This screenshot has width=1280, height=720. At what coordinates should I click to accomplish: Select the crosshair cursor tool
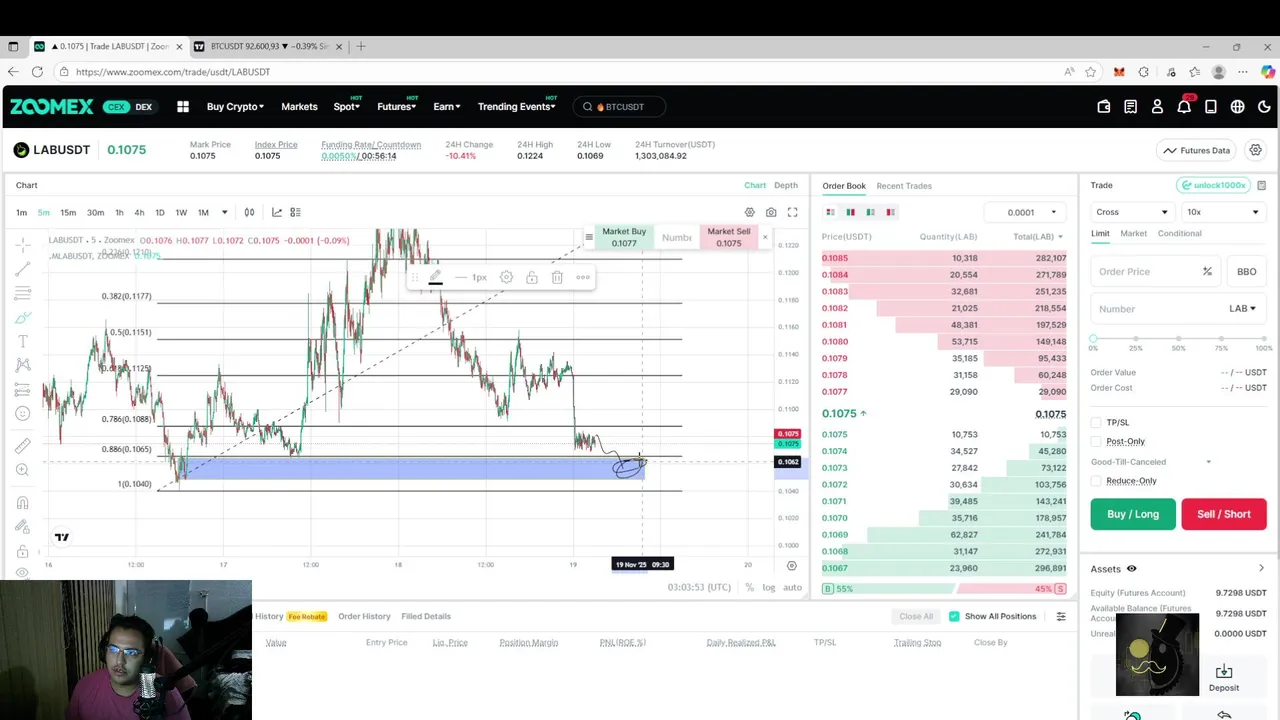pyautogui.click(x=23, y=245)
